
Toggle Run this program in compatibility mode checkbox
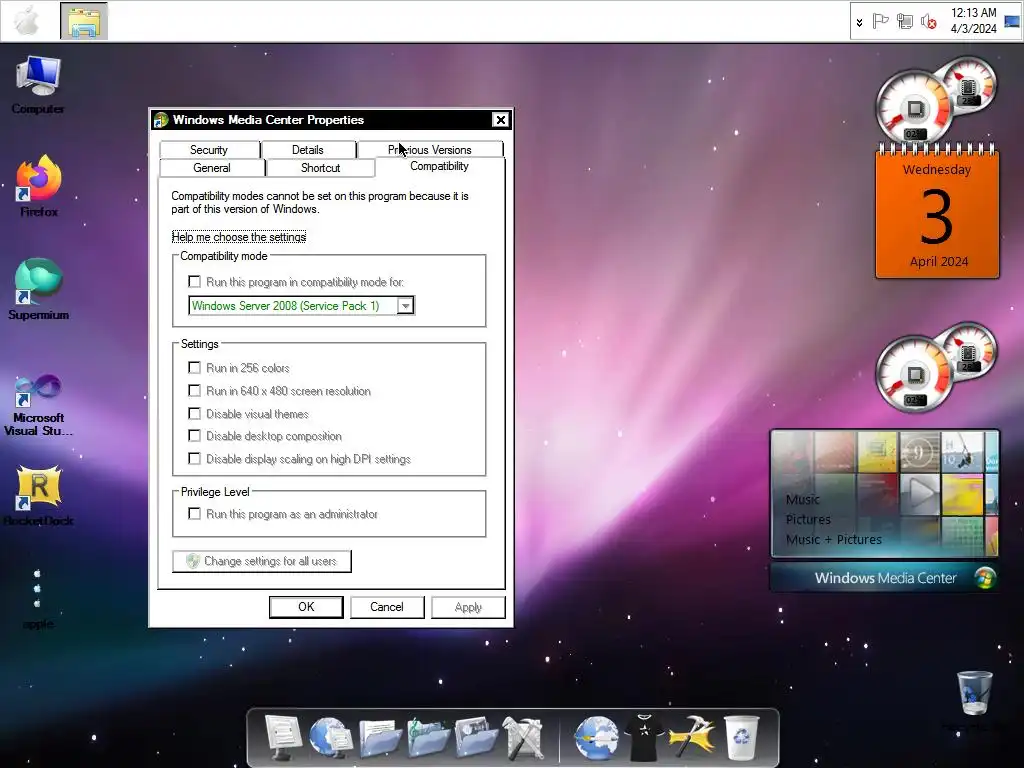click(x=195, y=281)
